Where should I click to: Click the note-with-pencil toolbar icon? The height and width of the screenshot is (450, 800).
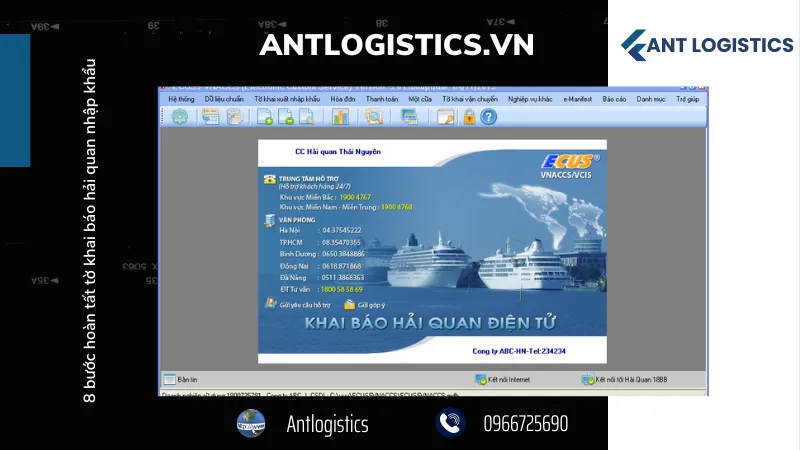pyautogui.click(x=444, y=117)
